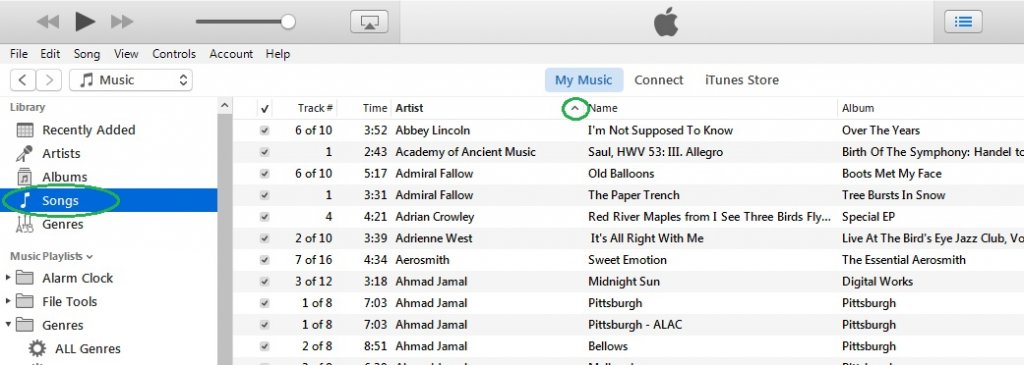Open the Up Next list icon

[x=963, y=22]
